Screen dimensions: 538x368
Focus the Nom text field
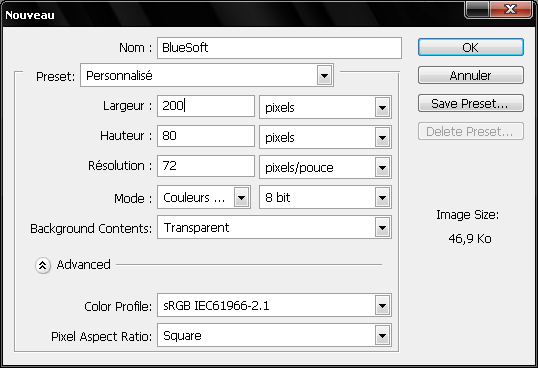279,48
